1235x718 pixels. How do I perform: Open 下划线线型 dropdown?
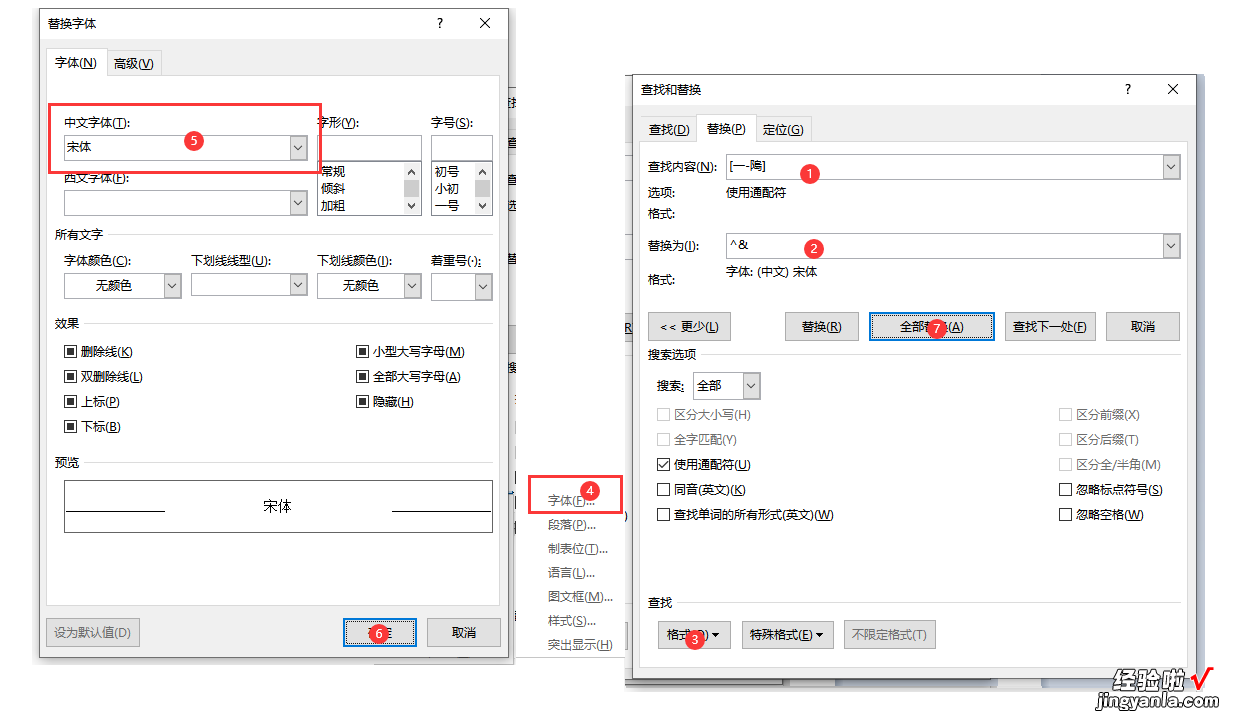(x=298, y=286)
